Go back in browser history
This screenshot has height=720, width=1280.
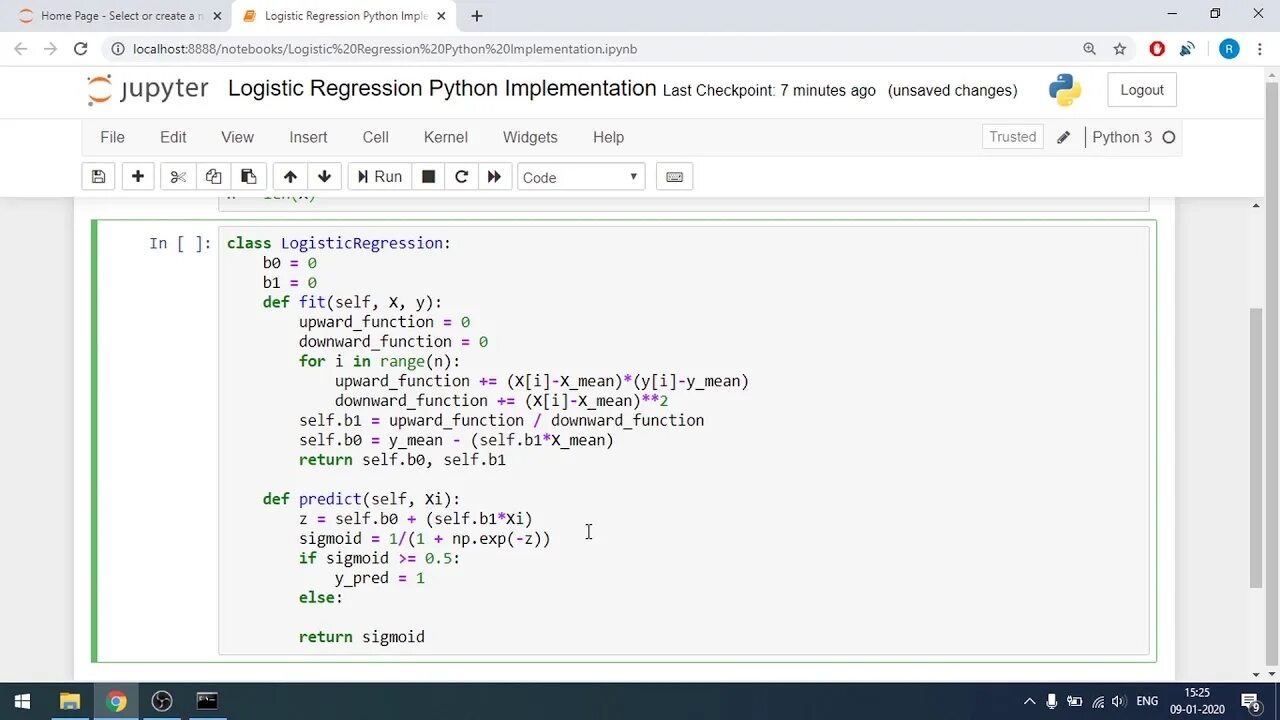tap(21, 48)
